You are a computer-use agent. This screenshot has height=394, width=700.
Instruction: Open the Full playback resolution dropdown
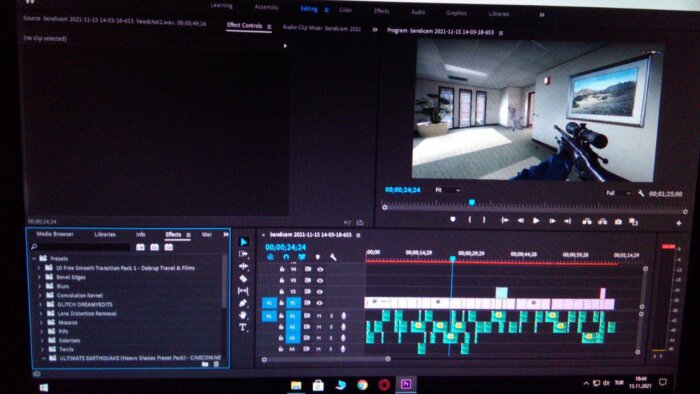tap(618, 193)
